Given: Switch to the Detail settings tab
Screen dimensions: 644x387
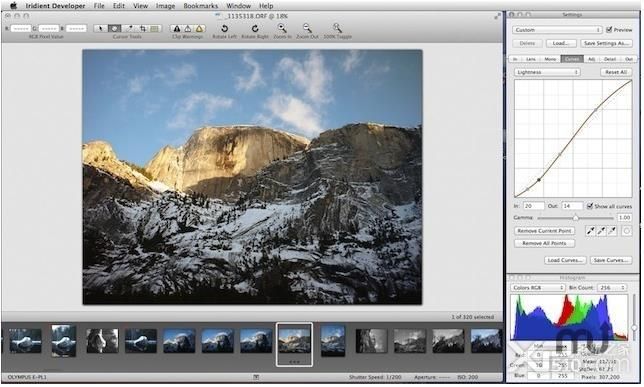Looking at the screenshot, I should 610,59.
